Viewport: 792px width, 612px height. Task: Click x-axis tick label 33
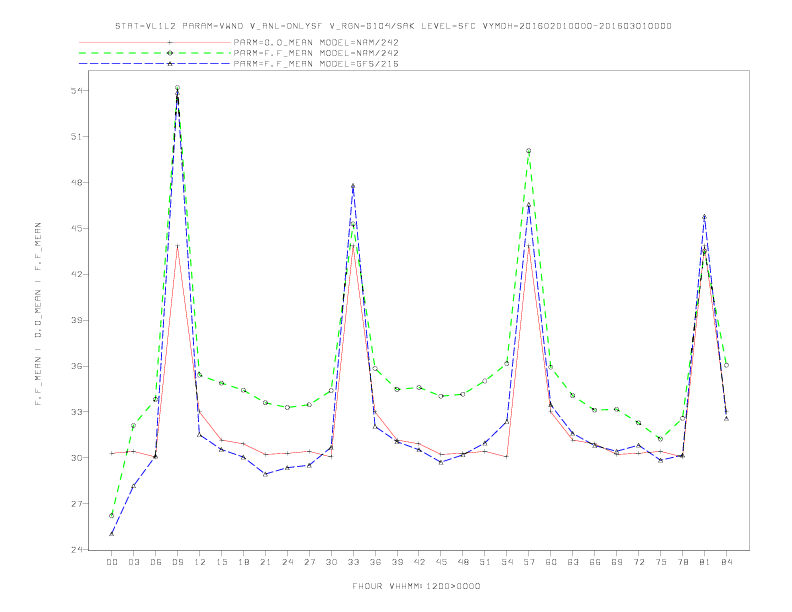click(353, 562)
